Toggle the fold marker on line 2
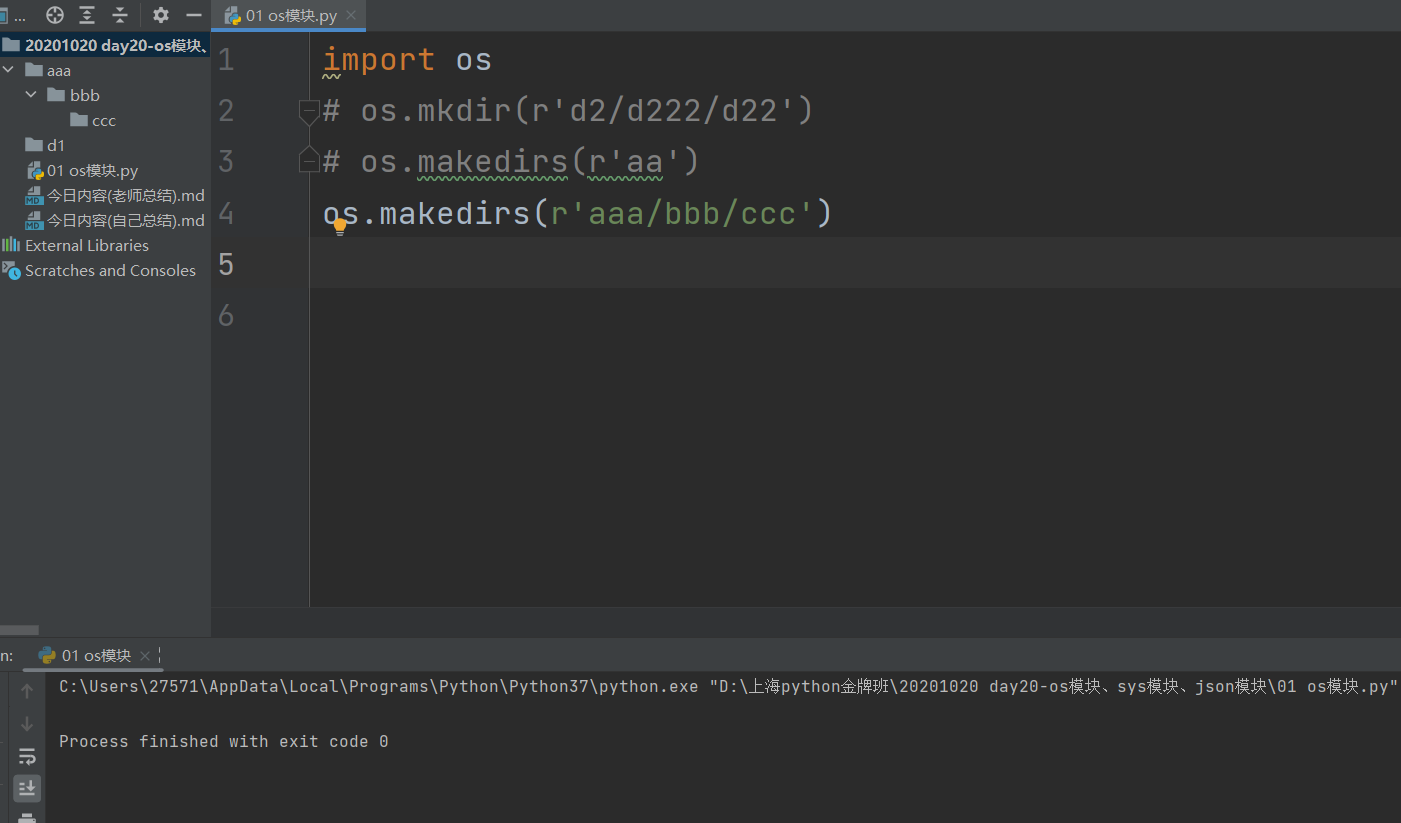Viewport: 1401px width, 823px height. pyautogui.click(x=309, y=110)
